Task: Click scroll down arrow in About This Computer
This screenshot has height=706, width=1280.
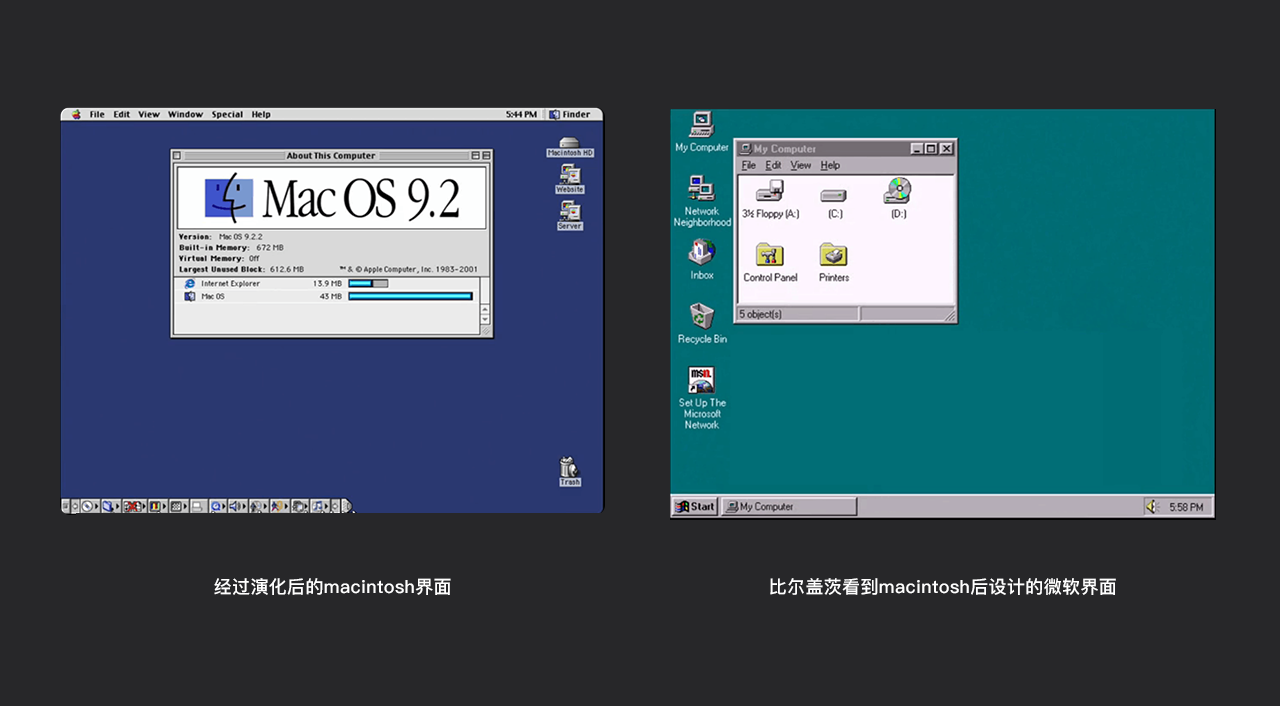Action: [x=486, y=320]
